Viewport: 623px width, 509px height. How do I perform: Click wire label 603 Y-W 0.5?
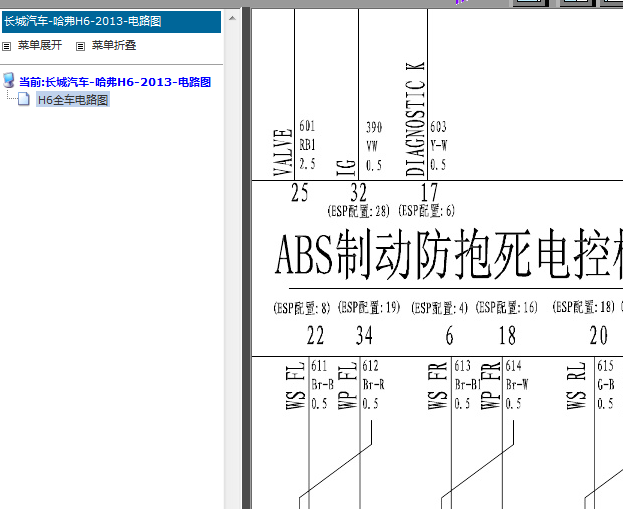[439, 146]
